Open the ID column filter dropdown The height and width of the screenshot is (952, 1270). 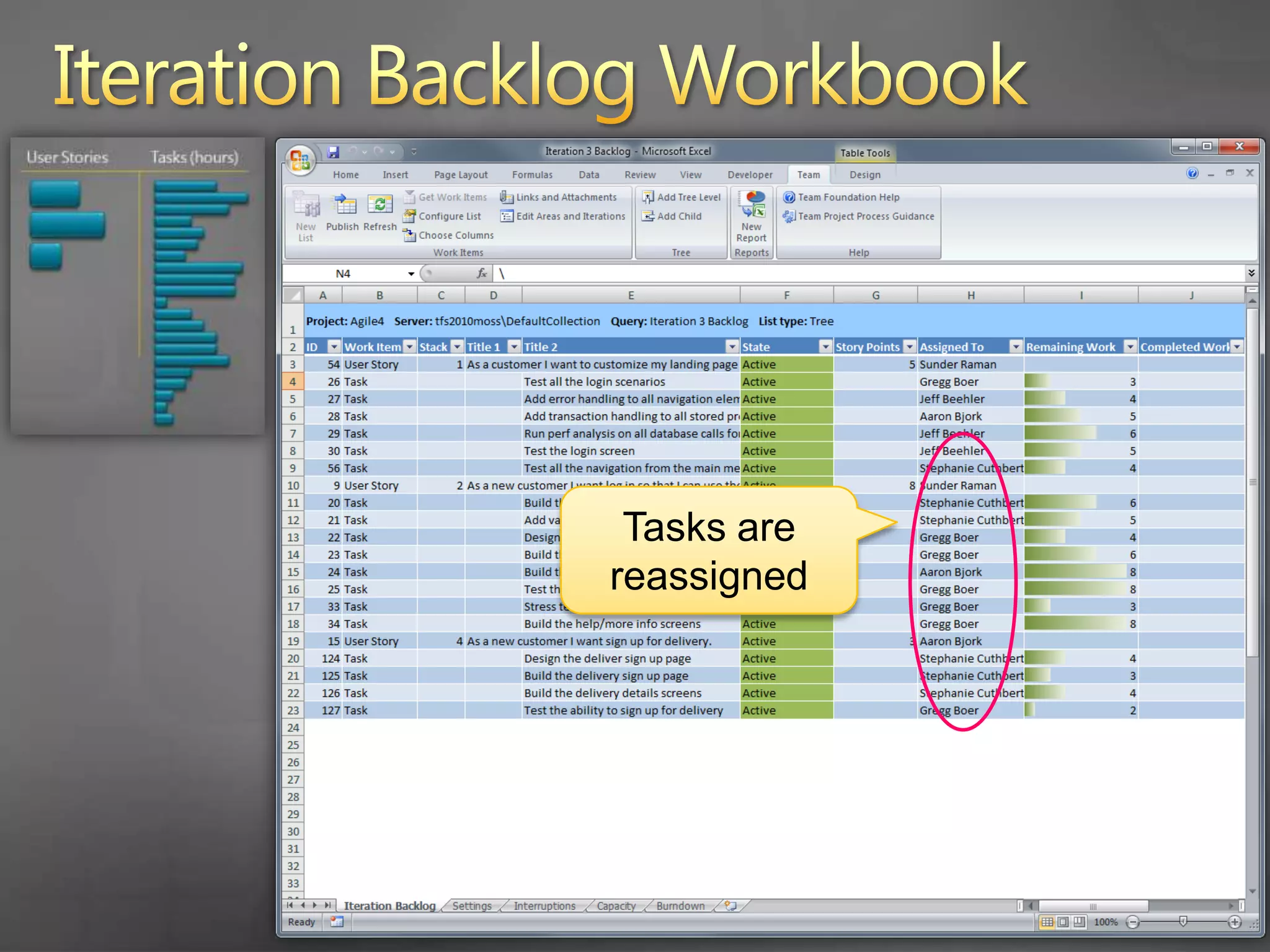pos(334,346)
